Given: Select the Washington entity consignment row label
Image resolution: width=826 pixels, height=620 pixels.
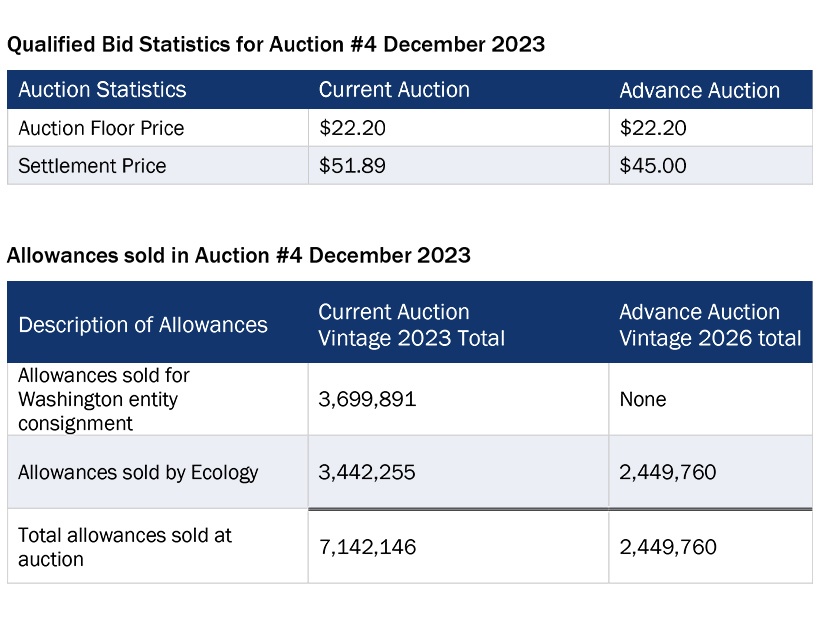Looking at the screenshot, I should 103,399.
